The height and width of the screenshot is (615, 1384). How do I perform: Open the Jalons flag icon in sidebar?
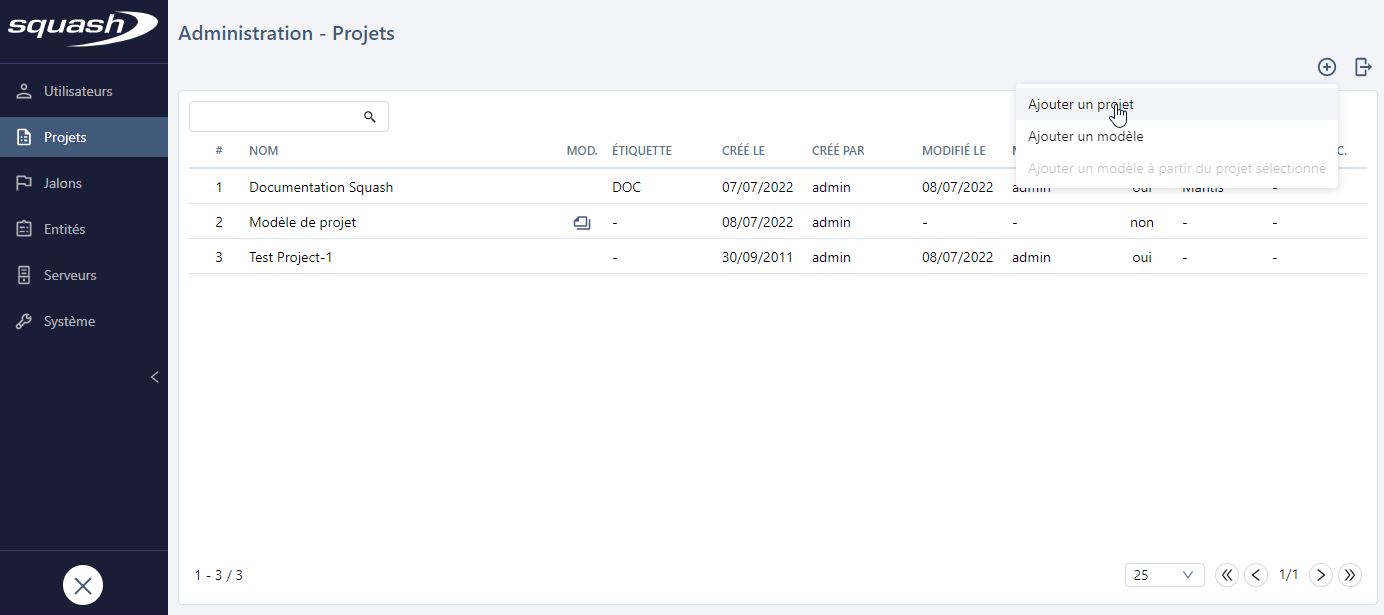click(x=23, y=183)
